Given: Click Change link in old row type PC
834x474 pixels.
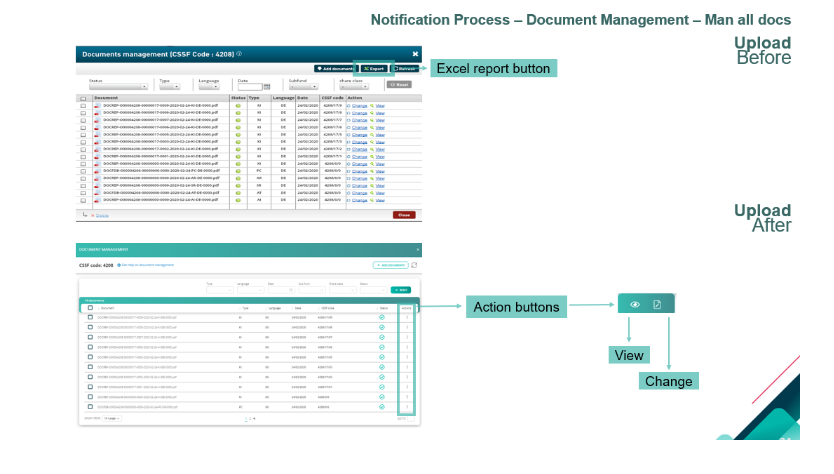Looking at the screenshot, I should tap(360, 171).
